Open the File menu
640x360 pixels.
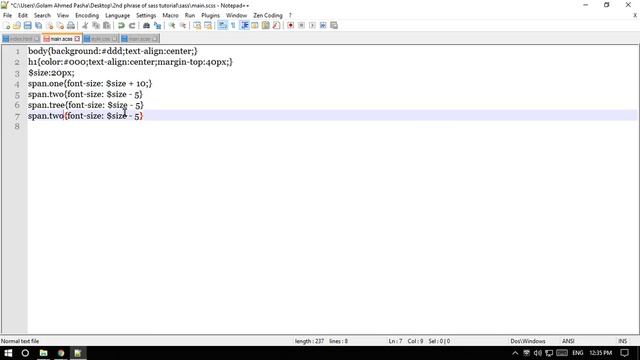pos(7,15)
